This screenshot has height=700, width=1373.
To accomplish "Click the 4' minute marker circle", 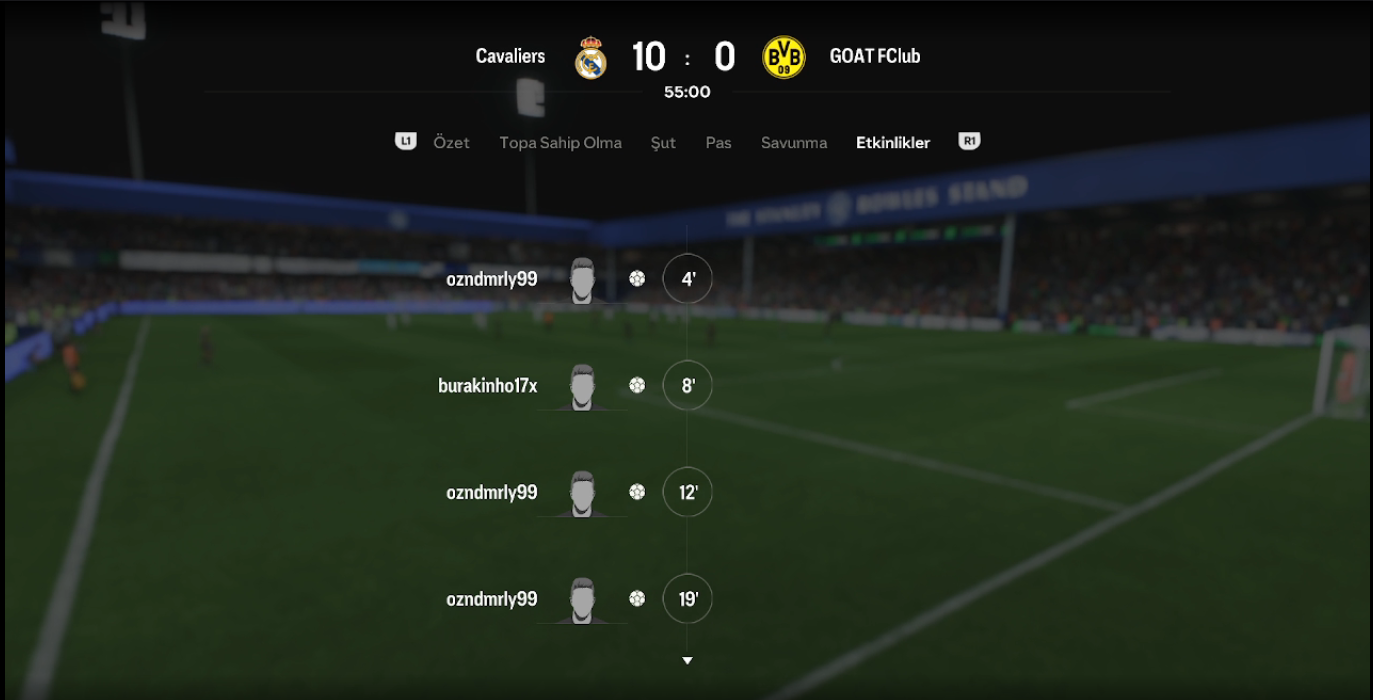I will [688, 279].
